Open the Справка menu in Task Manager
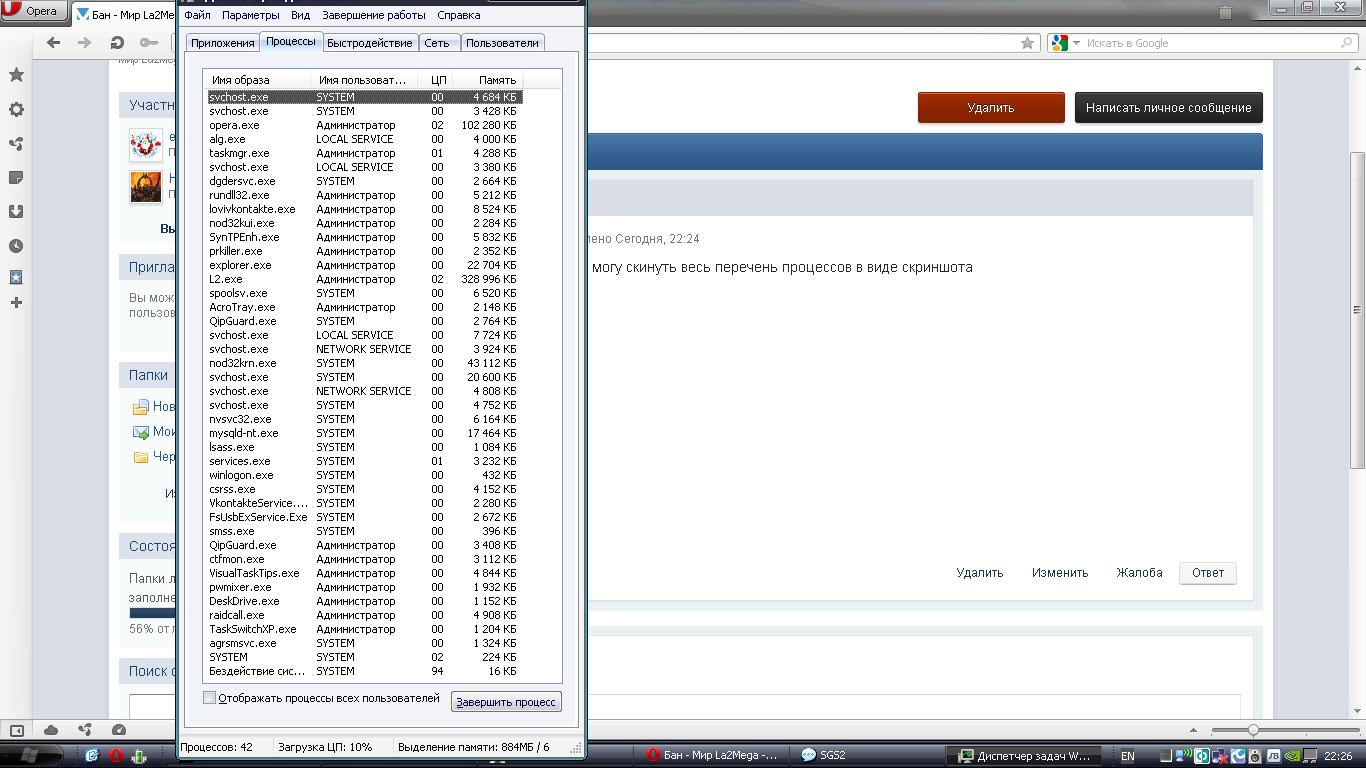 coord(459,15)
